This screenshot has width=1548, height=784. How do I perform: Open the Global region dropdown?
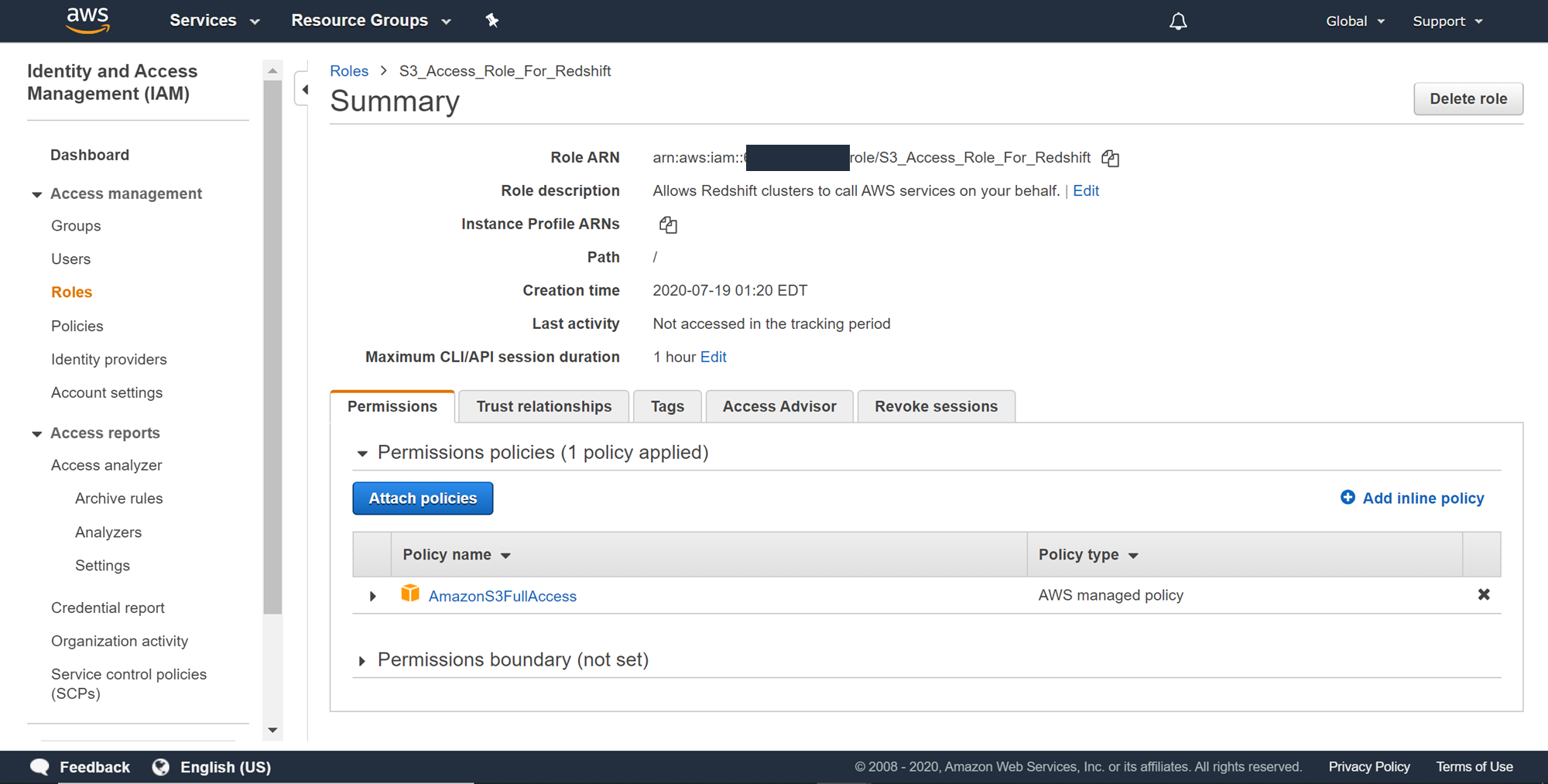pyautogui.click(x=1355, y=22)
